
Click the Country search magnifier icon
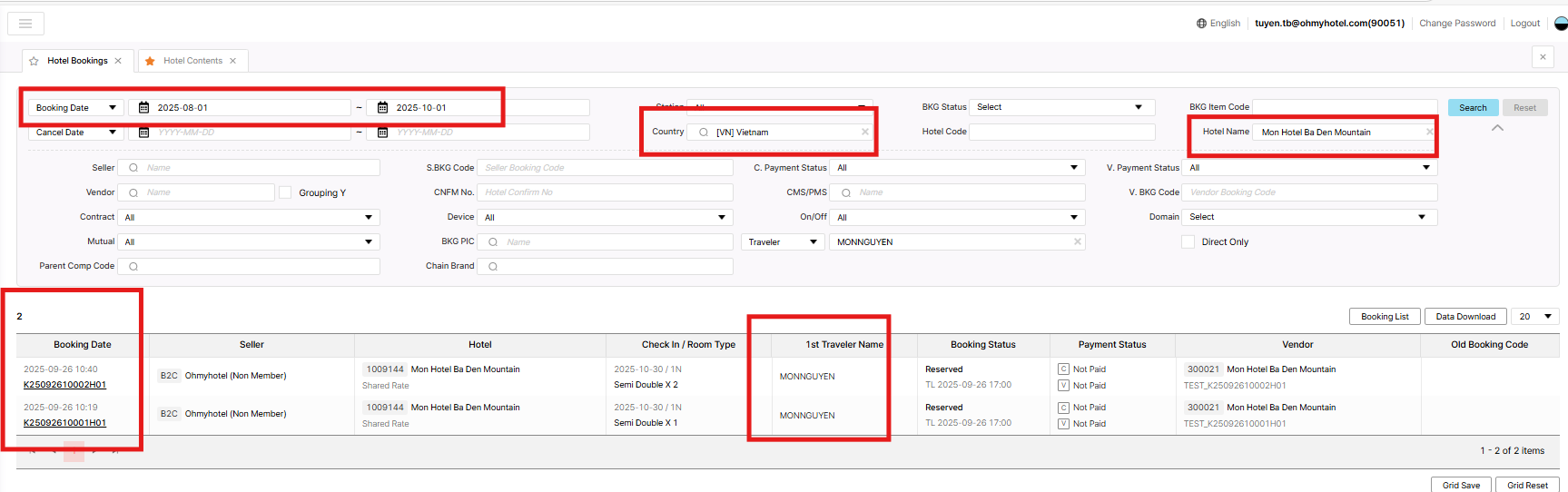[x=704, y=133]
